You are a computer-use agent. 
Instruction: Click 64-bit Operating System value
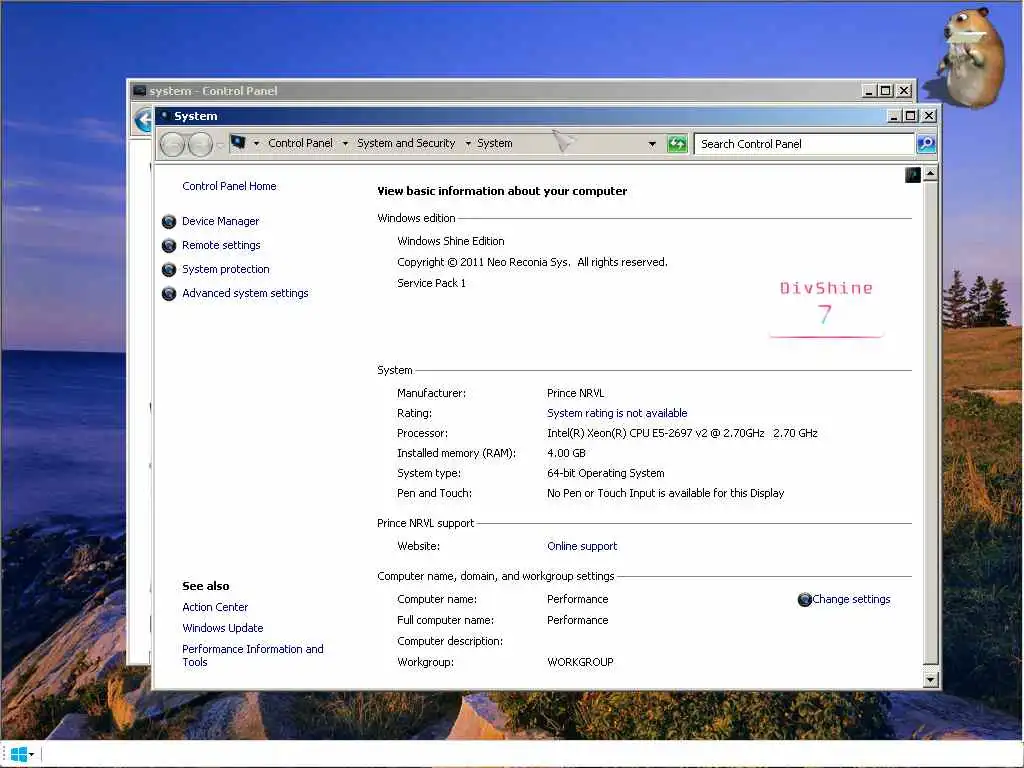605,473
